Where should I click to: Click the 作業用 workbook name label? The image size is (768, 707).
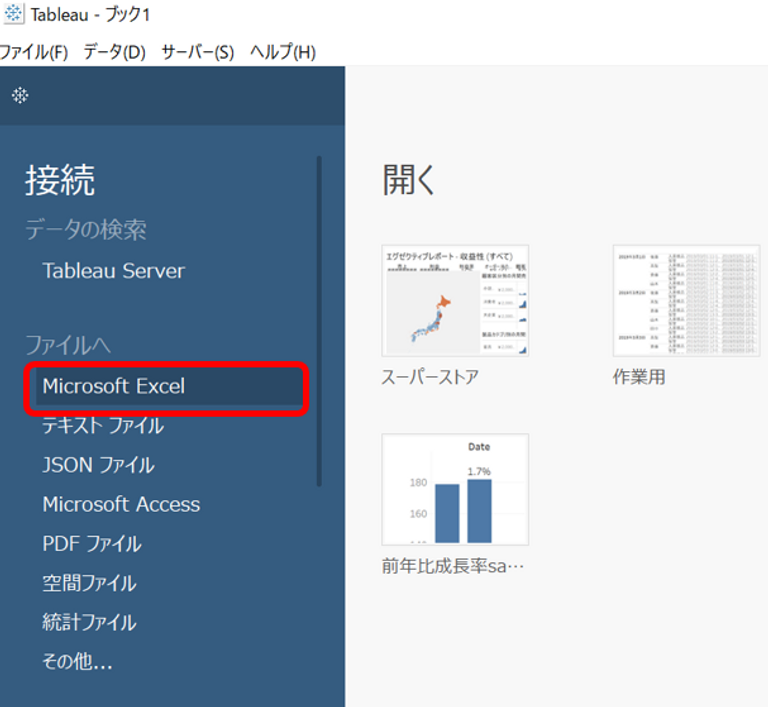point(639,377)
